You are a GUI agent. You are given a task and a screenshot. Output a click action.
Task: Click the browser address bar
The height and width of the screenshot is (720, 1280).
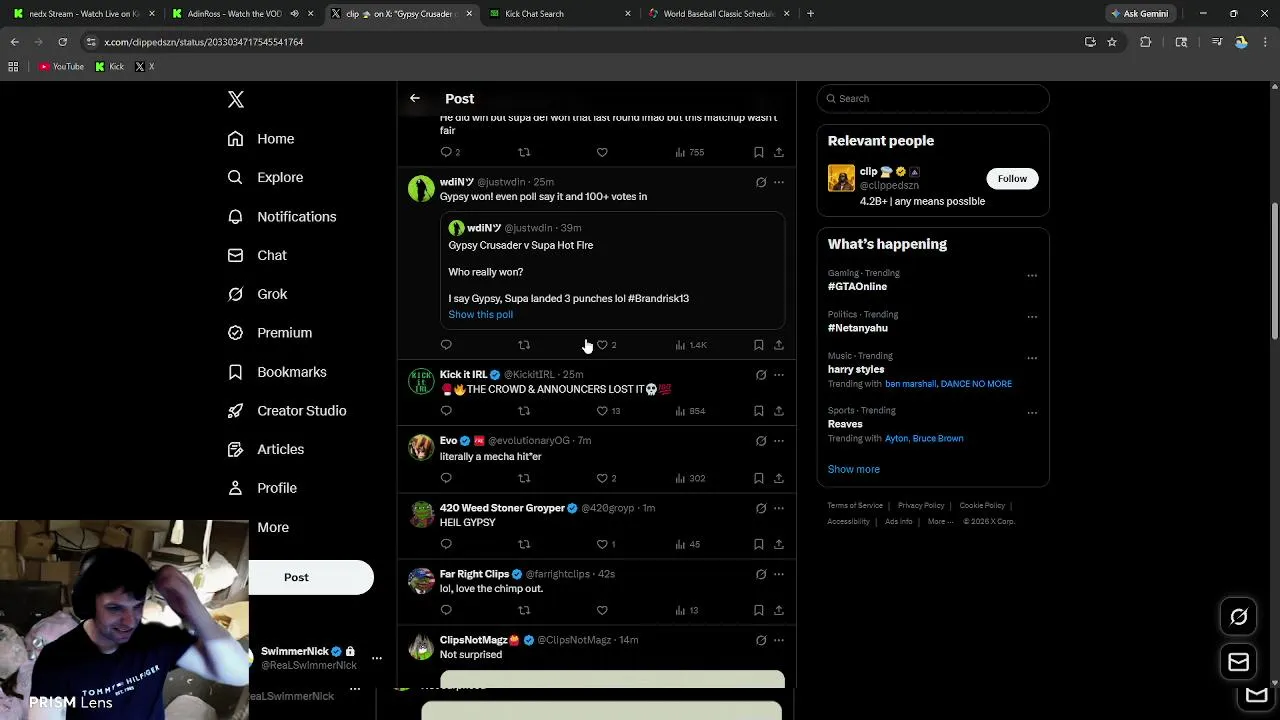tap(580, 42)
